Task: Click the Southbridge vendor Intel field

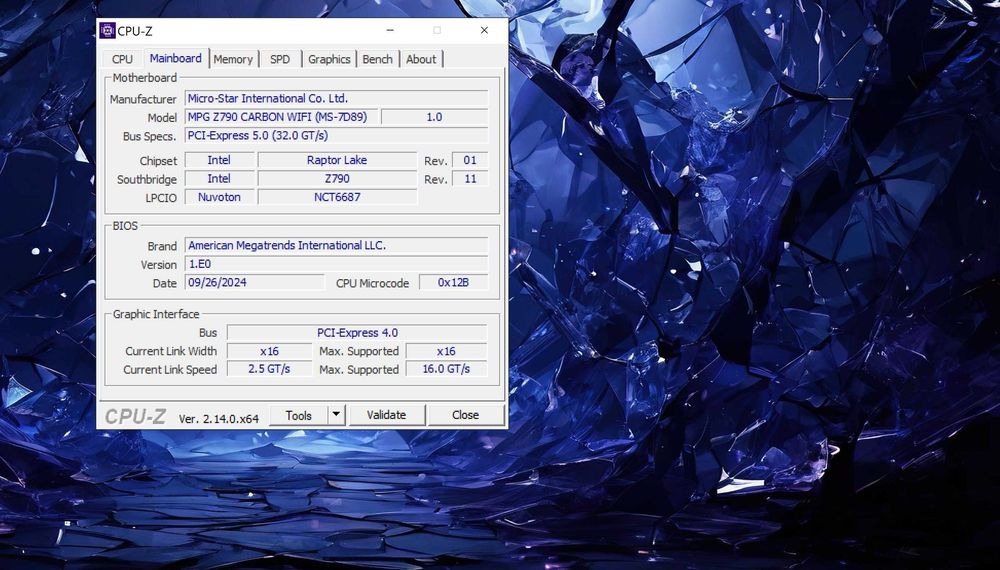Action: point(219,179)
